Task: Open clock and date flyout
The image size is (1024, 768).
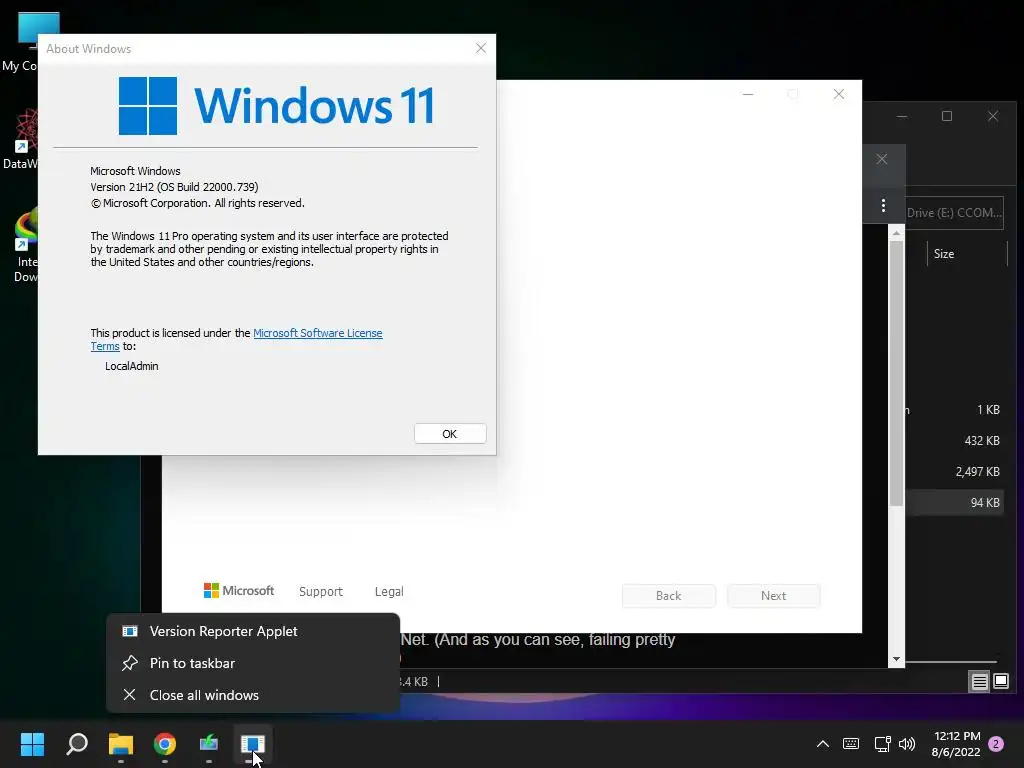Action: pos(956,744)
